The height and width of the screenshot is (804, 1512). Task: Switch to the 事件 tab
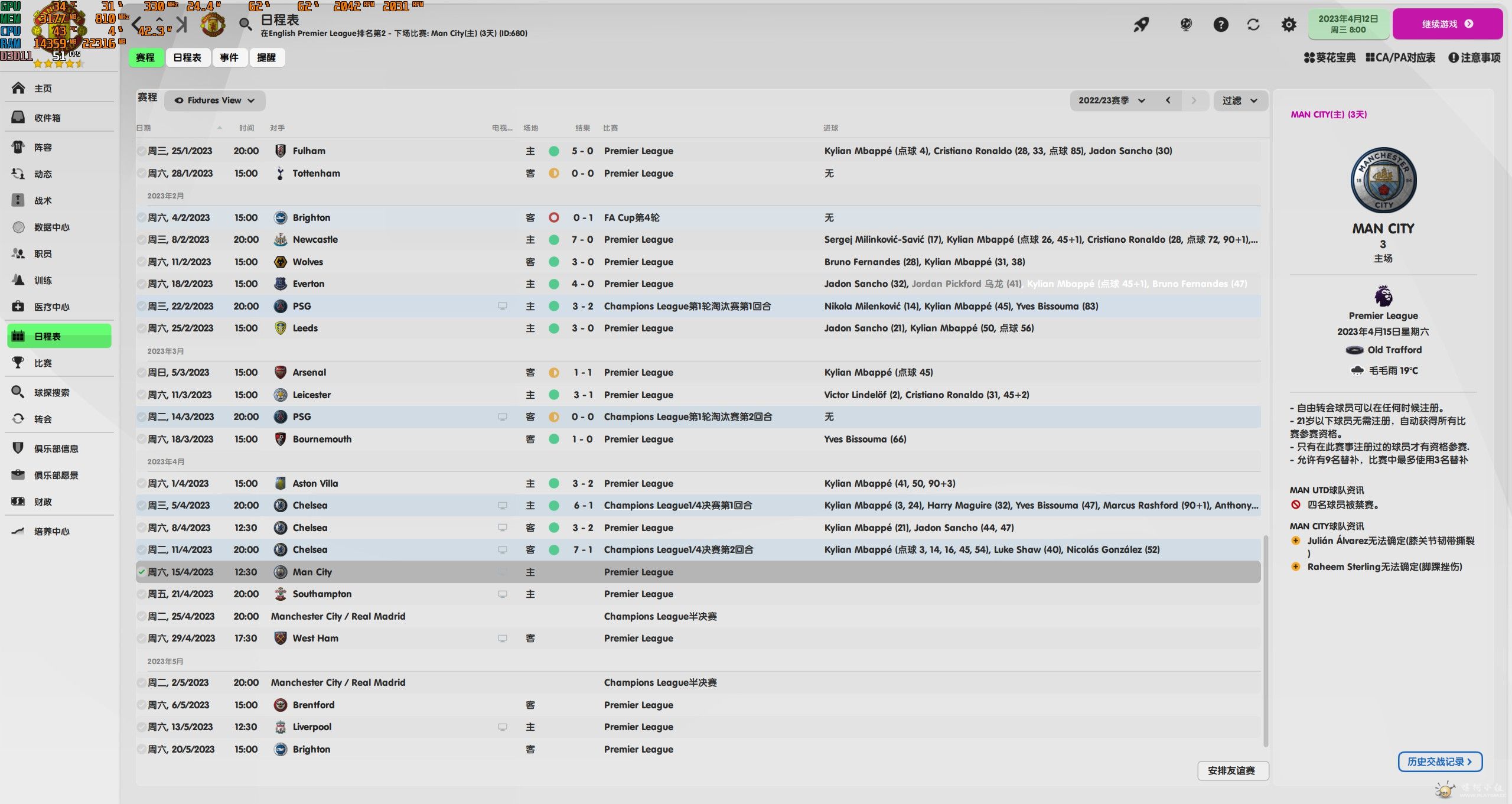click(229, 57)
